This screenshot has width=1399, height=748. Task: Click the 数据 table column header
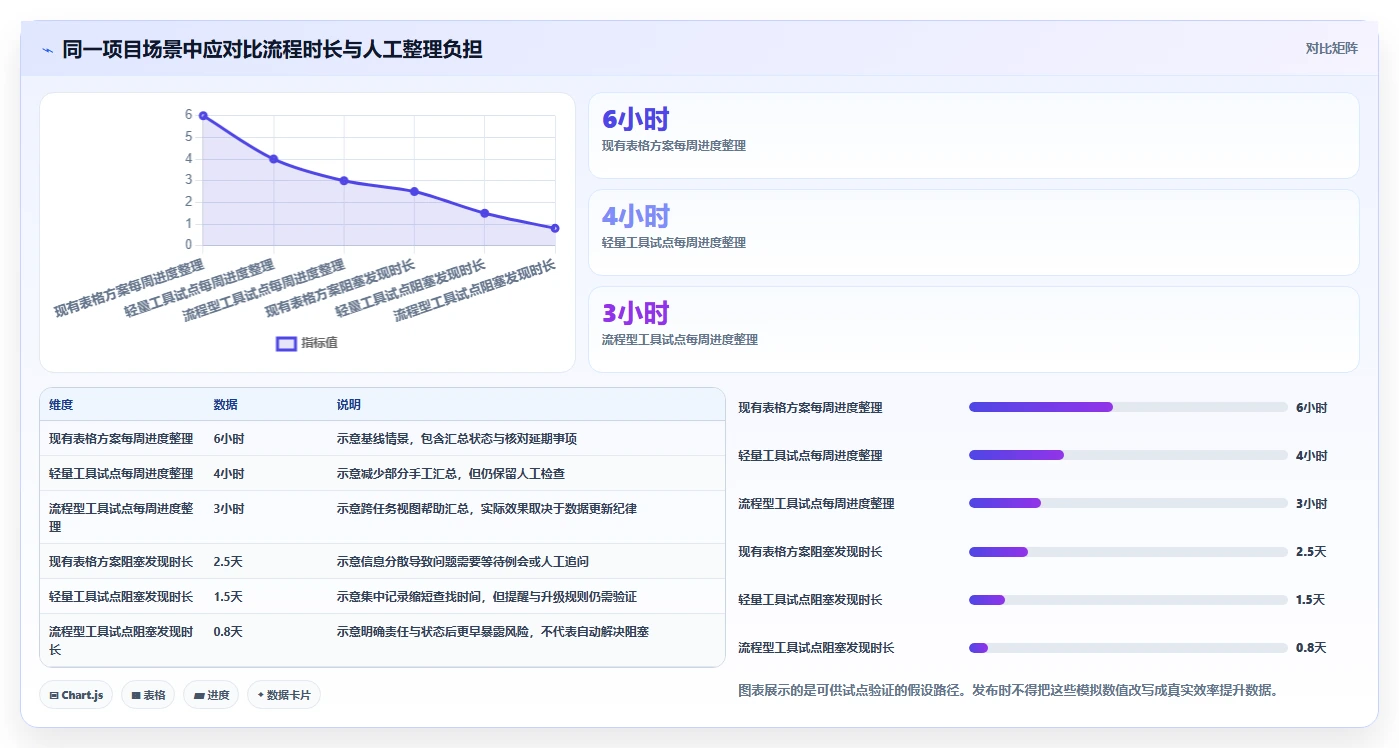(x=225, y=405)
